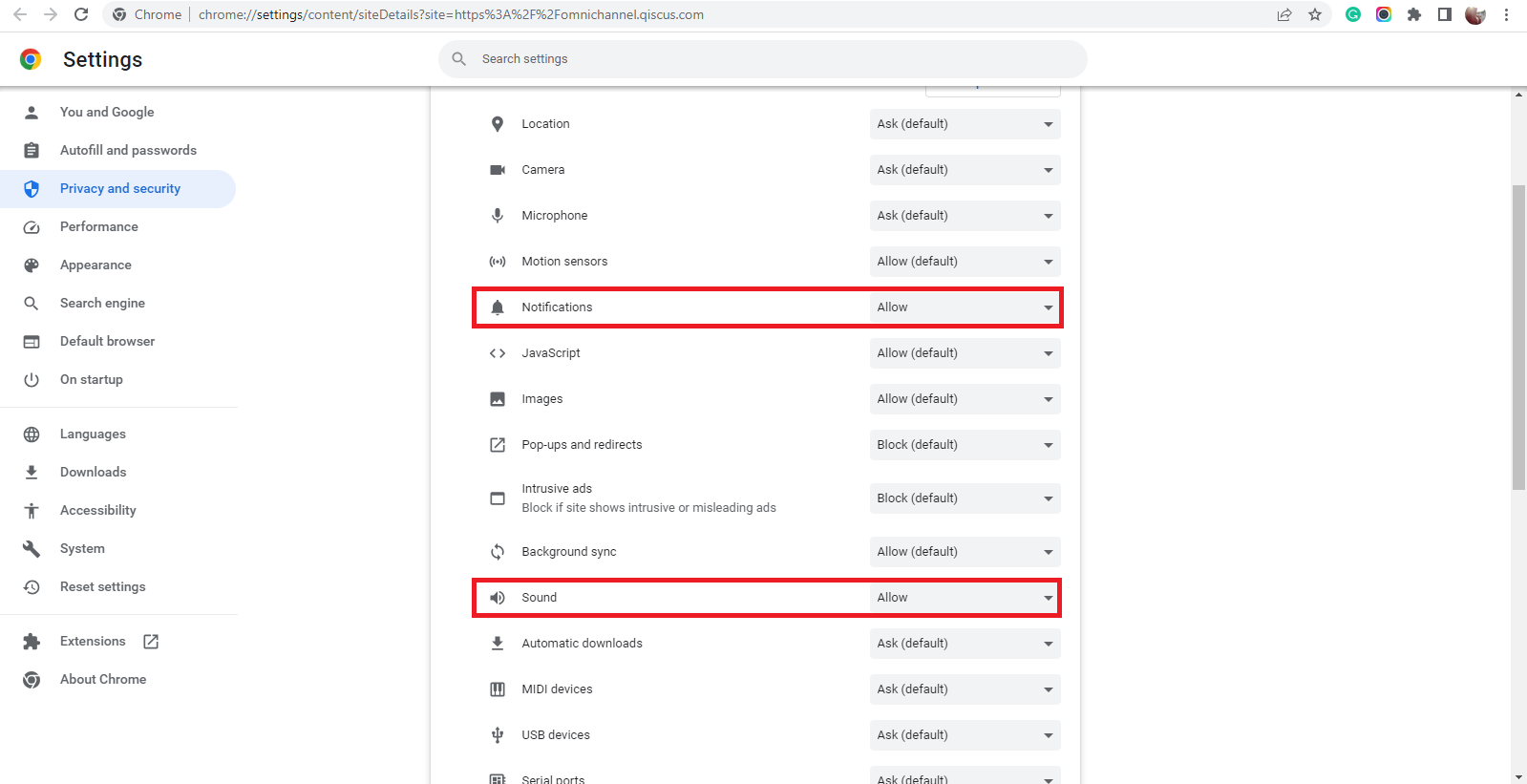Click the share this page icon
Image resolution: width=1527 pixels, height=784 pixels.
coord(1284,14)
